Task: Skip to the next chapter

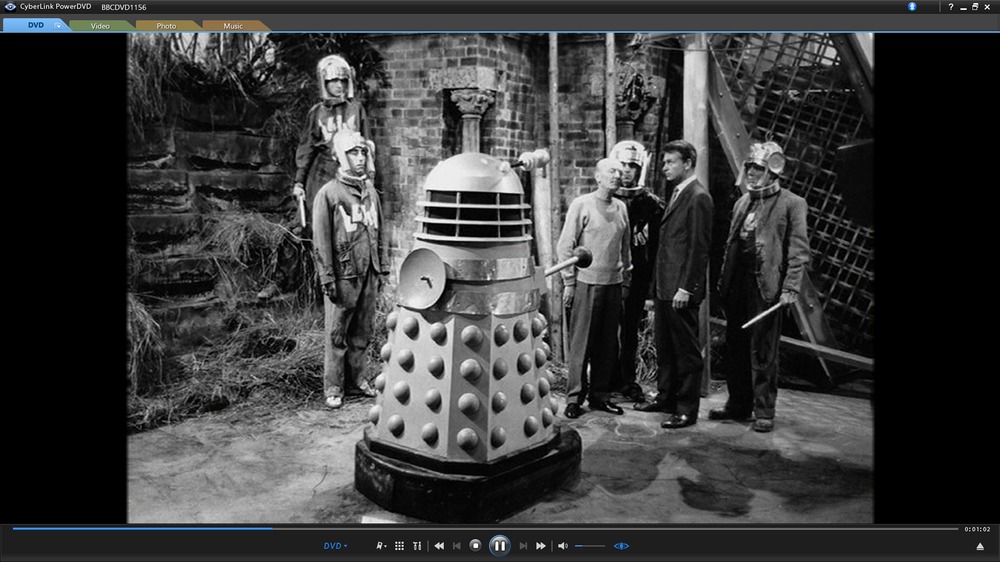Action: click(x=523, y=546)
